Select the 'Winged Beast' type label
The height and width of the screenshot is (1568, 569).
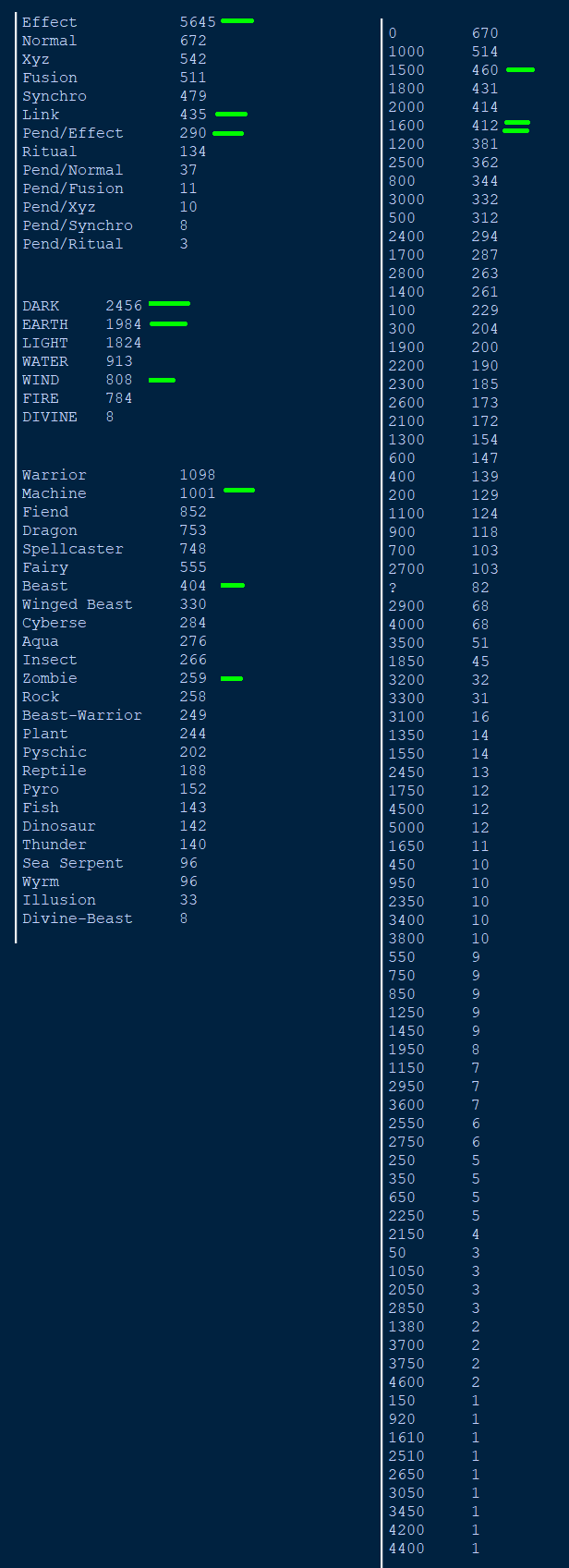click(78, 604)
